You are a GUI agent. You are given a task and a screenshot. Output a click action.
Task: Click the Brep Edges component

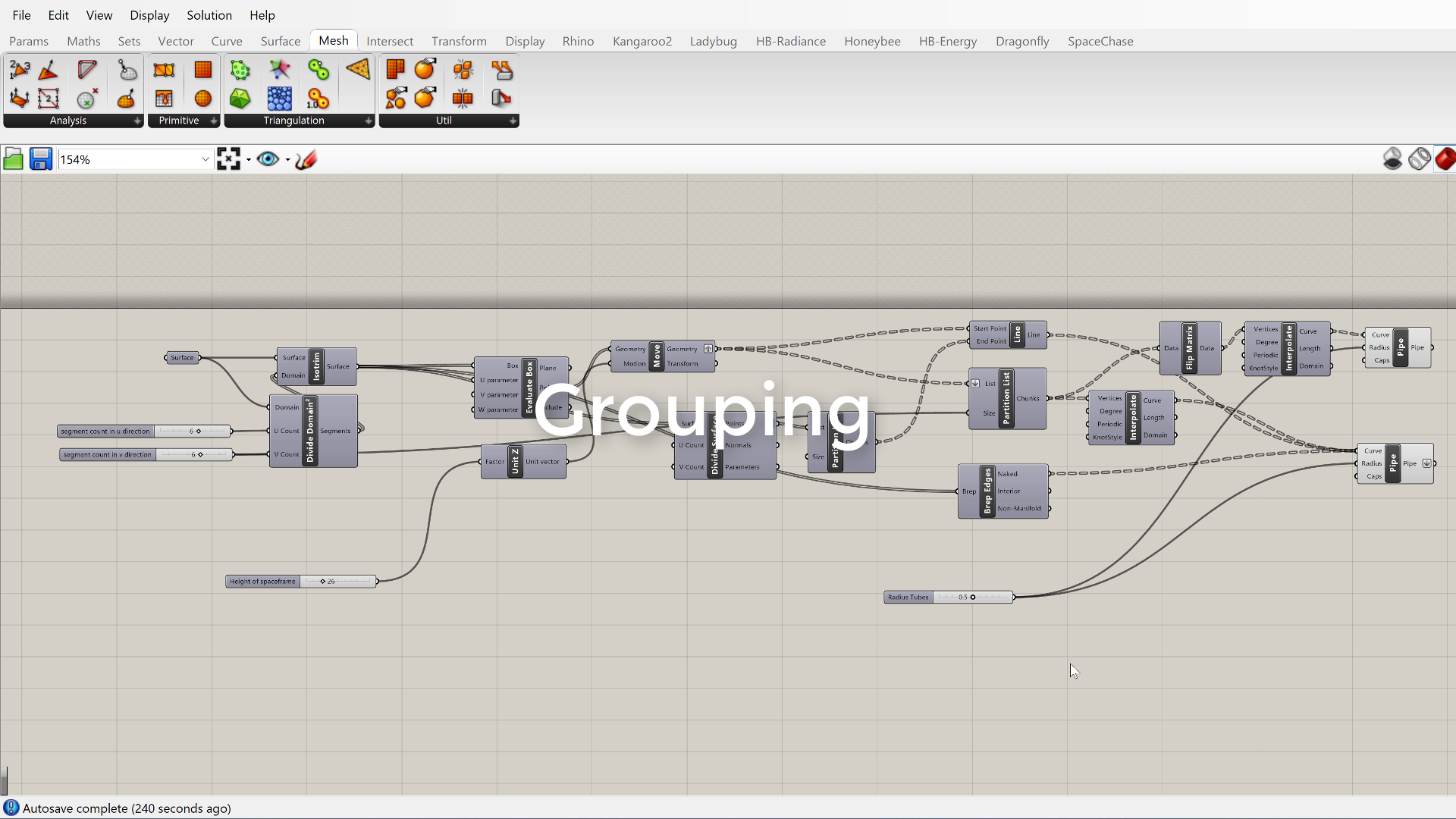pyautogui.click(x=987, y=491)
